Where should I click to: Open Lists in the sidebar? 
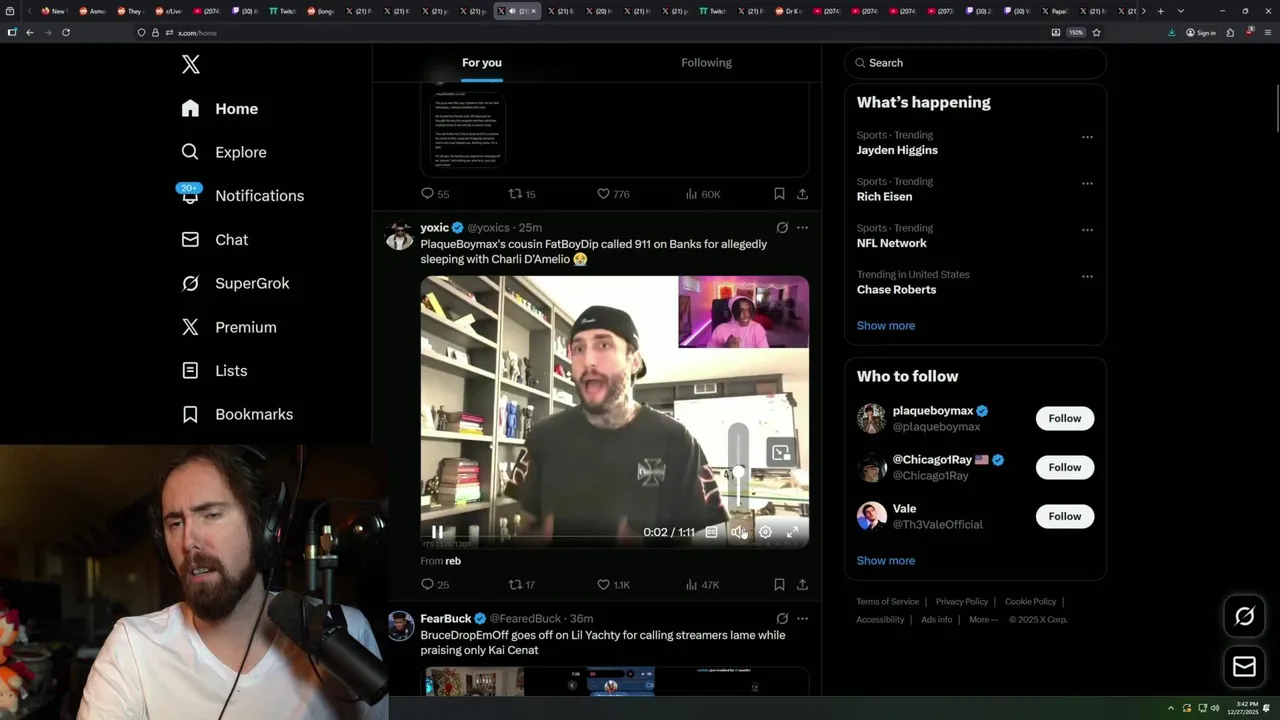214,371
